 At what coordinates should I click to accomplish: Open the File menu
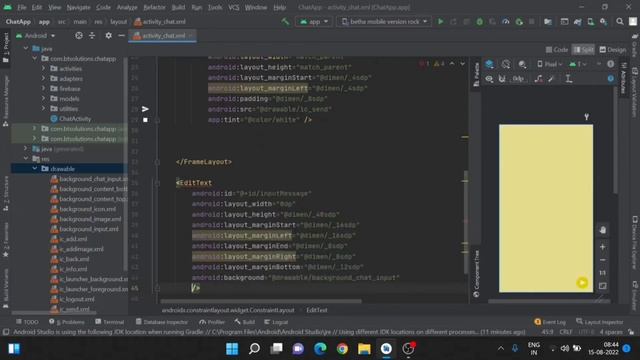[22, 7]
